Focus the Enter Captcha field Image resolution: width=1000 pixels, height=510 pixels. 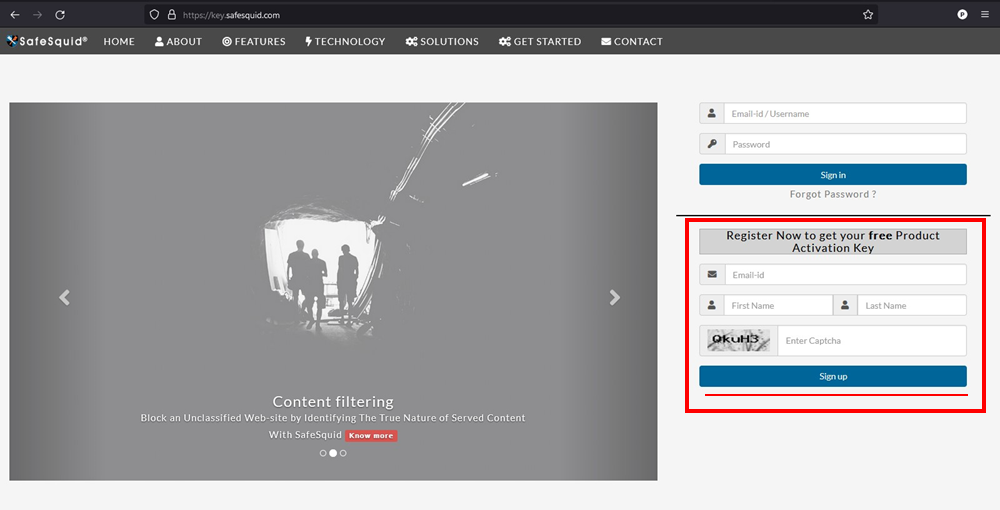pyautogui.click(x=872, y=340)
